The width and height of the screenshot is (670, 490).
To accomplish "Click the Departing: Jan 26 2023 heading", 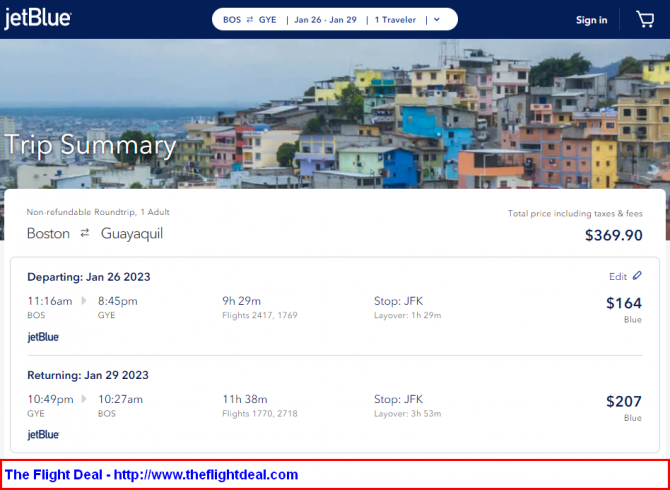I will [x=89, y=277].
